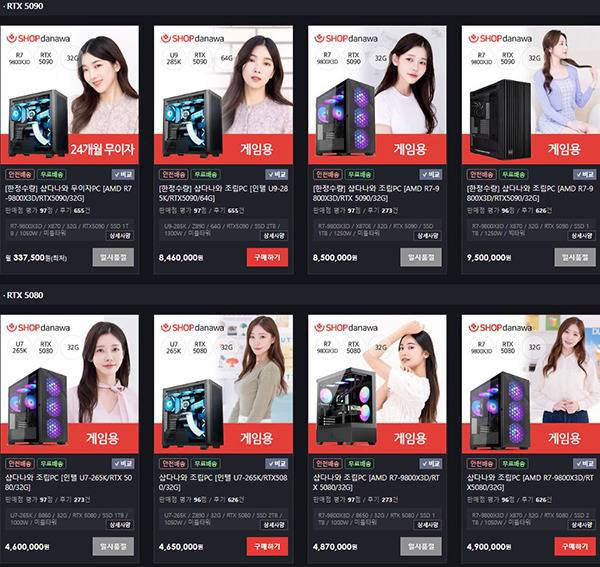Viewport: 600px width, 567px height.
Task: Buy the 4,650,000원 U7-265K PC
Action: click(x=267, y=547)
